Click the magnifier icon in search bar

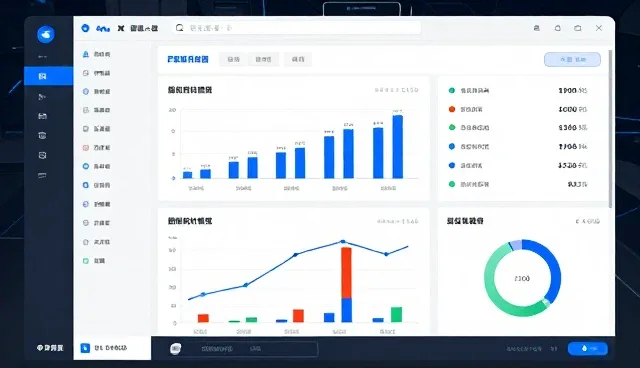coord(180,28)
